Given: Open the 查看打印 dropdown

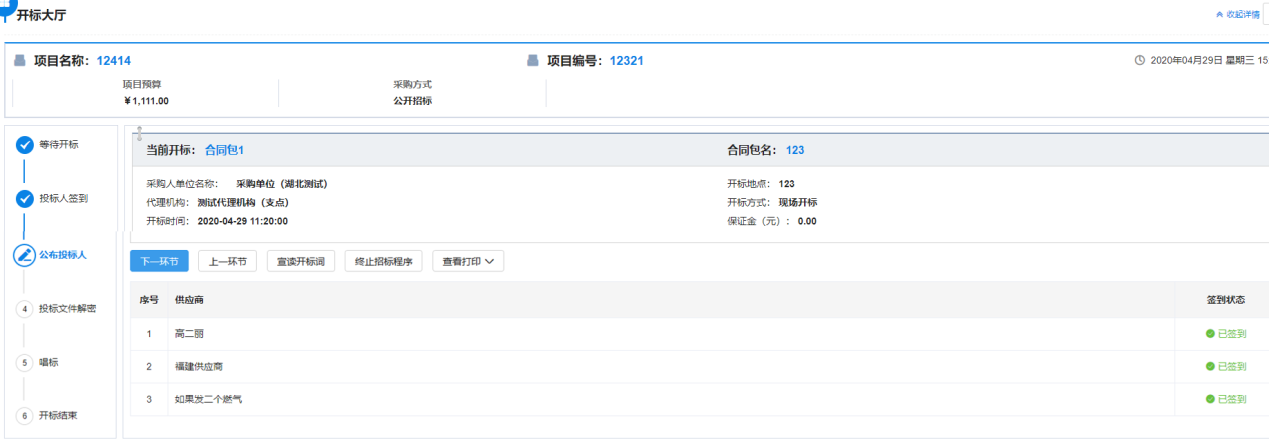Looking at the screenshot, I should [x=467, y=261].
